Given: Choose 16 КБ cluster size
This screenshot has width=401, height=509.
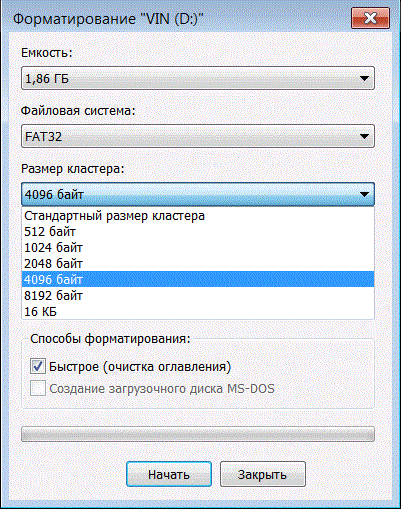Looking at the screenshot, I should pos(198,311).
